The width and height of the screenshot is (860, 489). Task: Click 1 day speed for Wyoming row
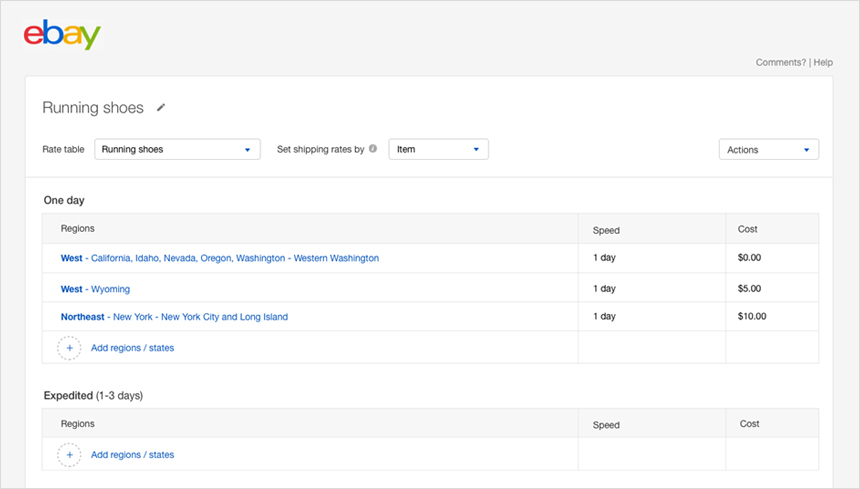[604, 288]
